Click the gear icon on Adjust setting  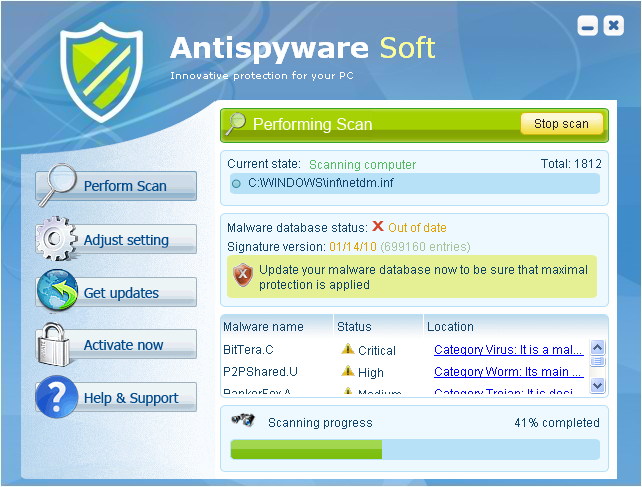click(56, 239)
